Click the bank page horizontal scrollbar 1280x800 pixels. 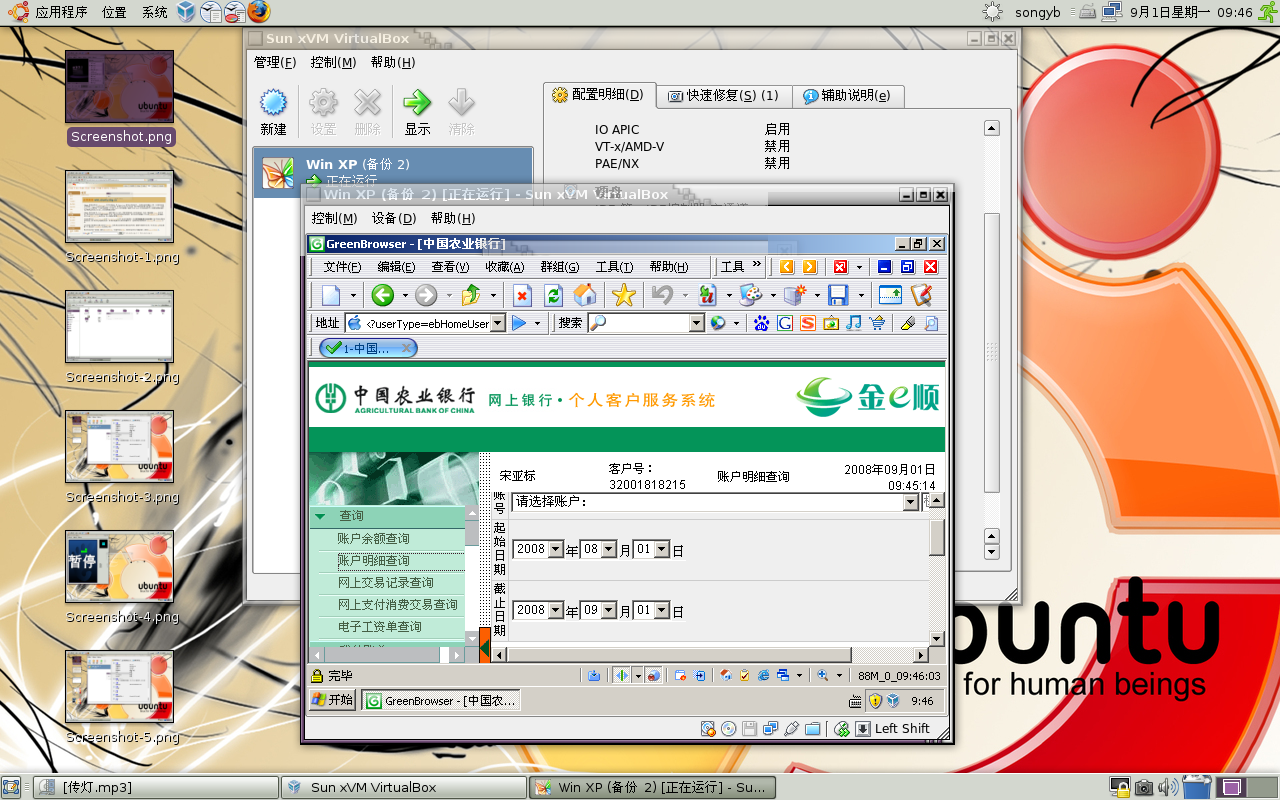point(711,654)
